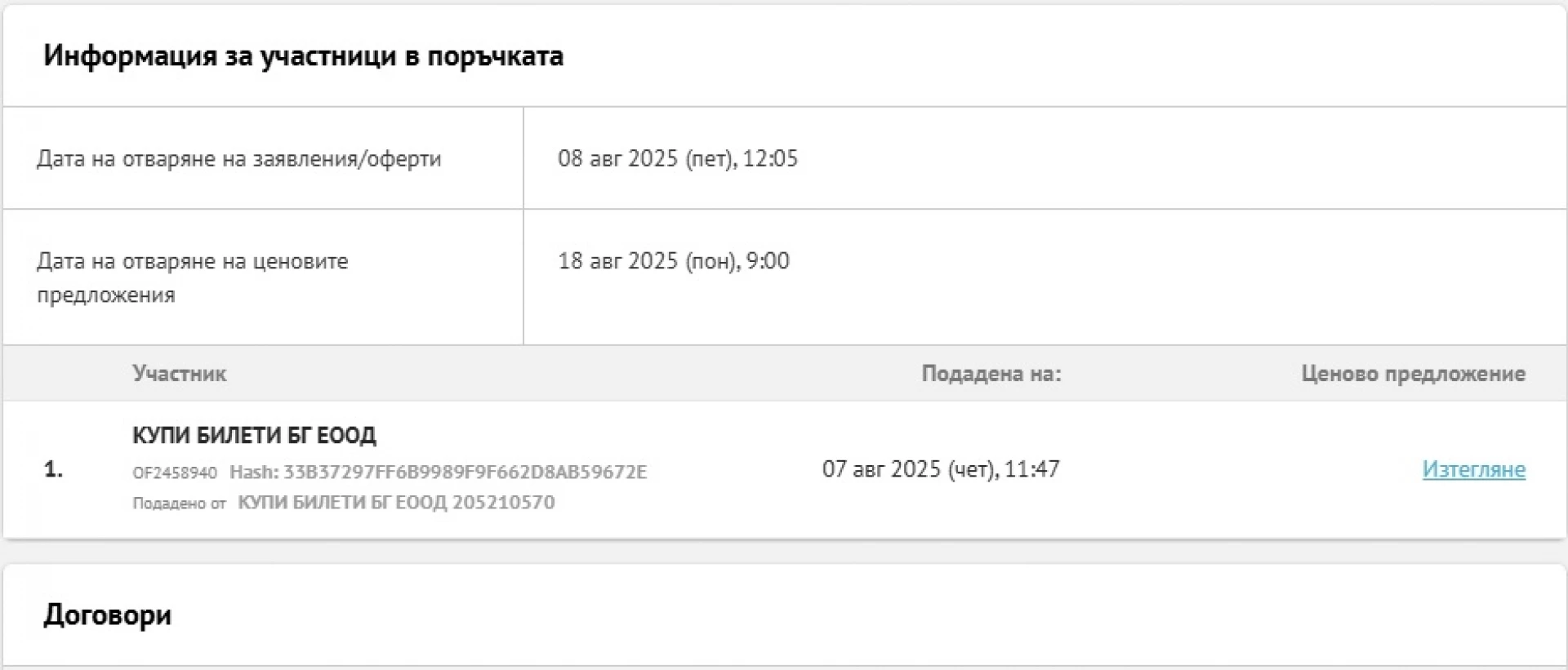Select the date 08 авг 2025 (пет)
Screen dimensions: 1568x670
click(x=647, y=158)
